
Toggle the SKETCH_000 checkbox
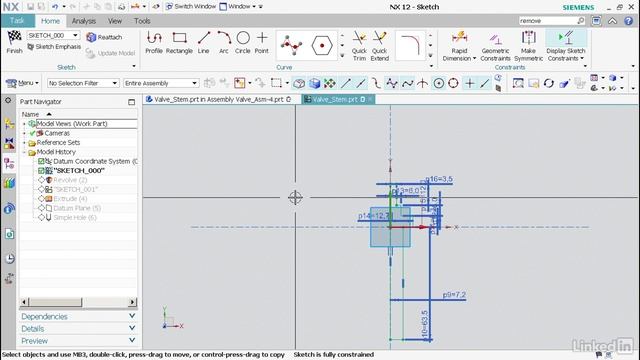[x=41, y=171]
